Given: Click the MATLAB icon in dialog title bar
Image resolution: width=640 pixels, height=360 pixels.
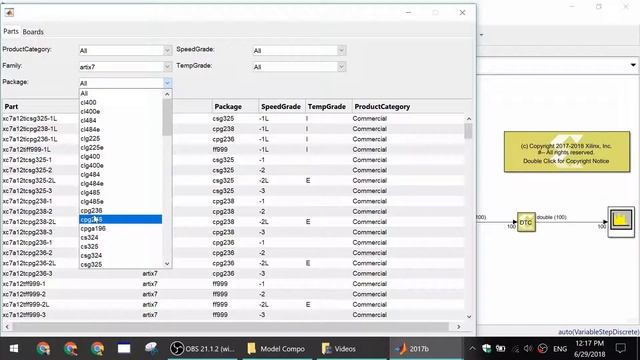Looking at the screenshot, I should click(9, 13).
